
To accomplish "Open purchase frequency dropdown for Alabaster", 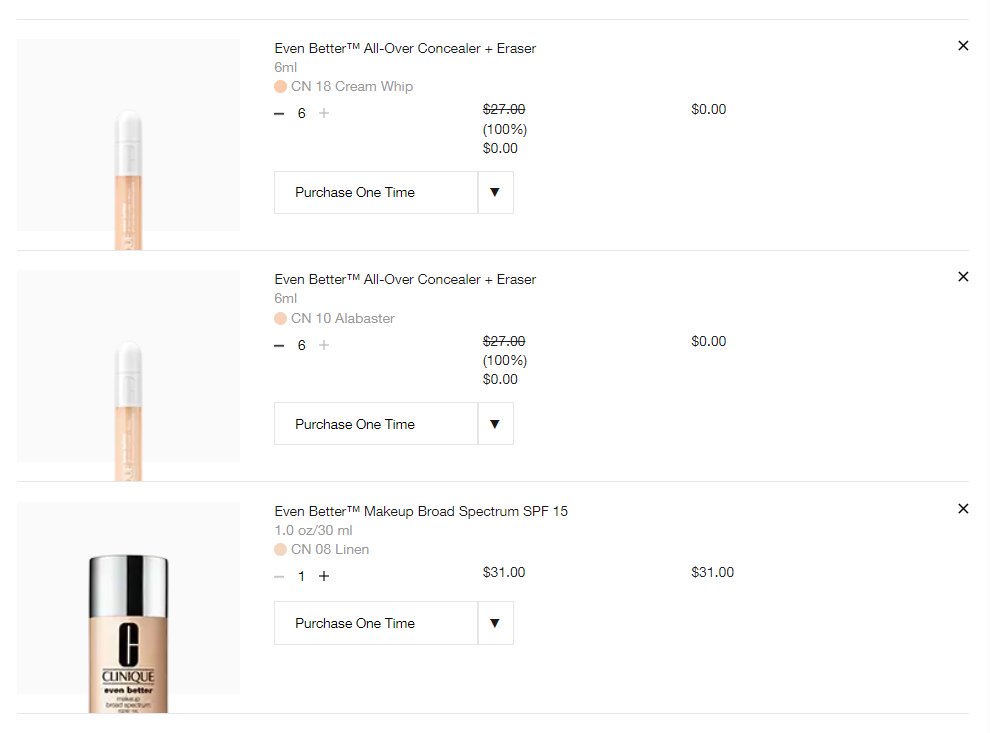I will (x=393, y=424).
